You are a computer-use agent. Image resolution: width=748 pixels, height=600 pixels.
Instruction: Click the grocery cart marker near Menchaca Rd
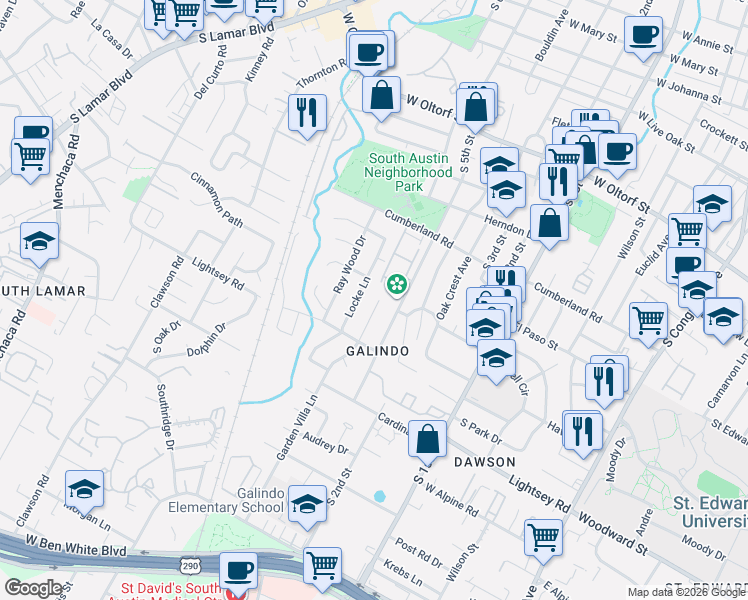[31, 158]
